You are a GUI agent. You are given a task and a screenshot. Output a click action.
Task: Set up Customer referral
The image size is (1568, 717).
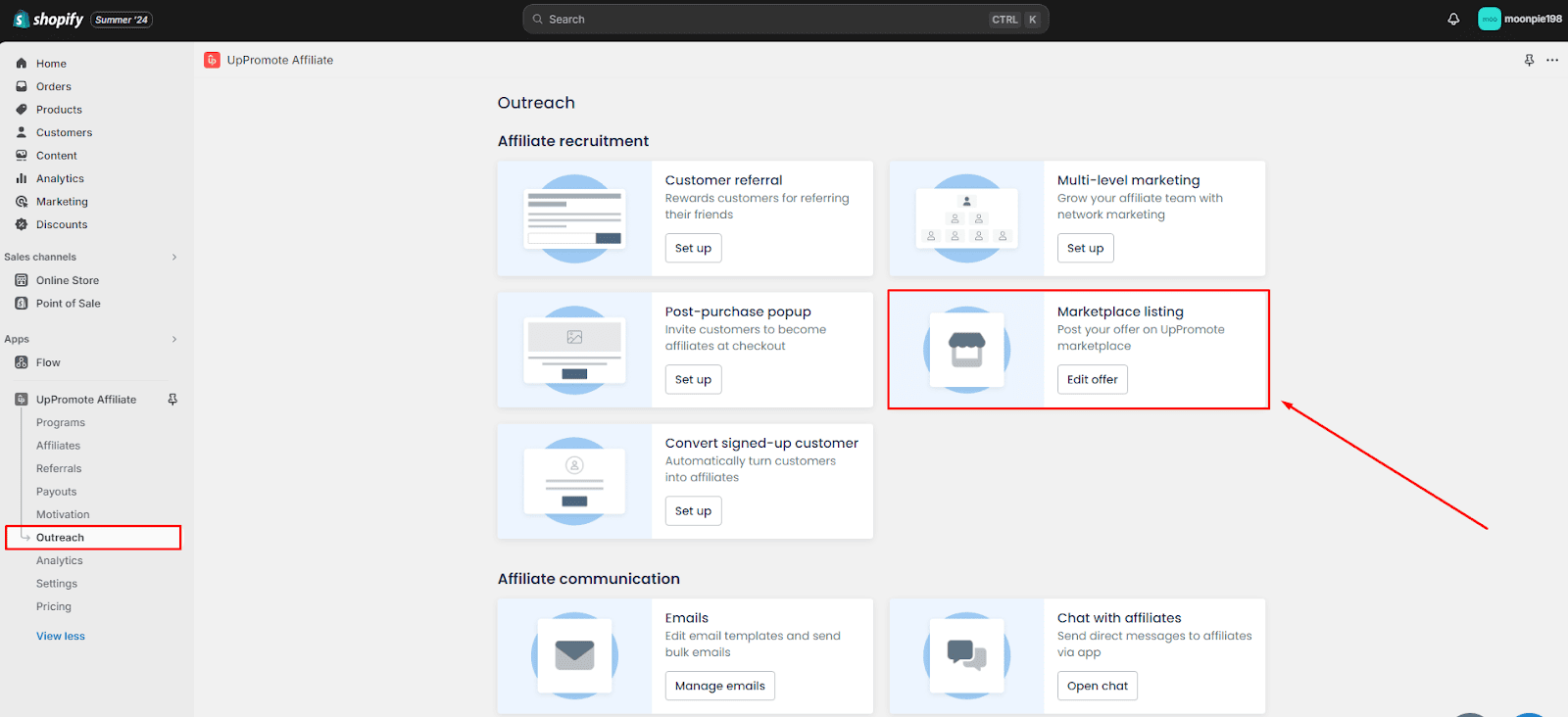coord(693,249)
